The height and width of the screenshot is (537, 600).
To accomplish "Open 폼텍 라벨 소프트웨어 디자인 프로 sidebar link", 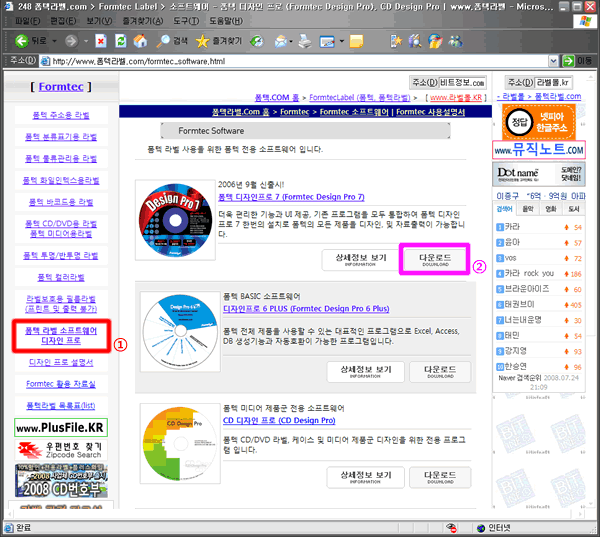I will point(61,336).
